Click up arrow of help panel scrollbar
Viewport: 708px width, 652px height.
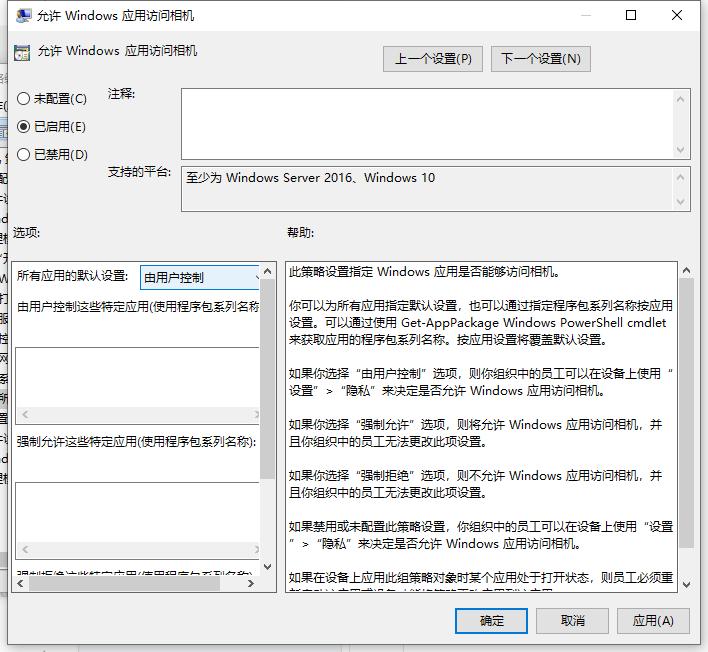[686, 270]
